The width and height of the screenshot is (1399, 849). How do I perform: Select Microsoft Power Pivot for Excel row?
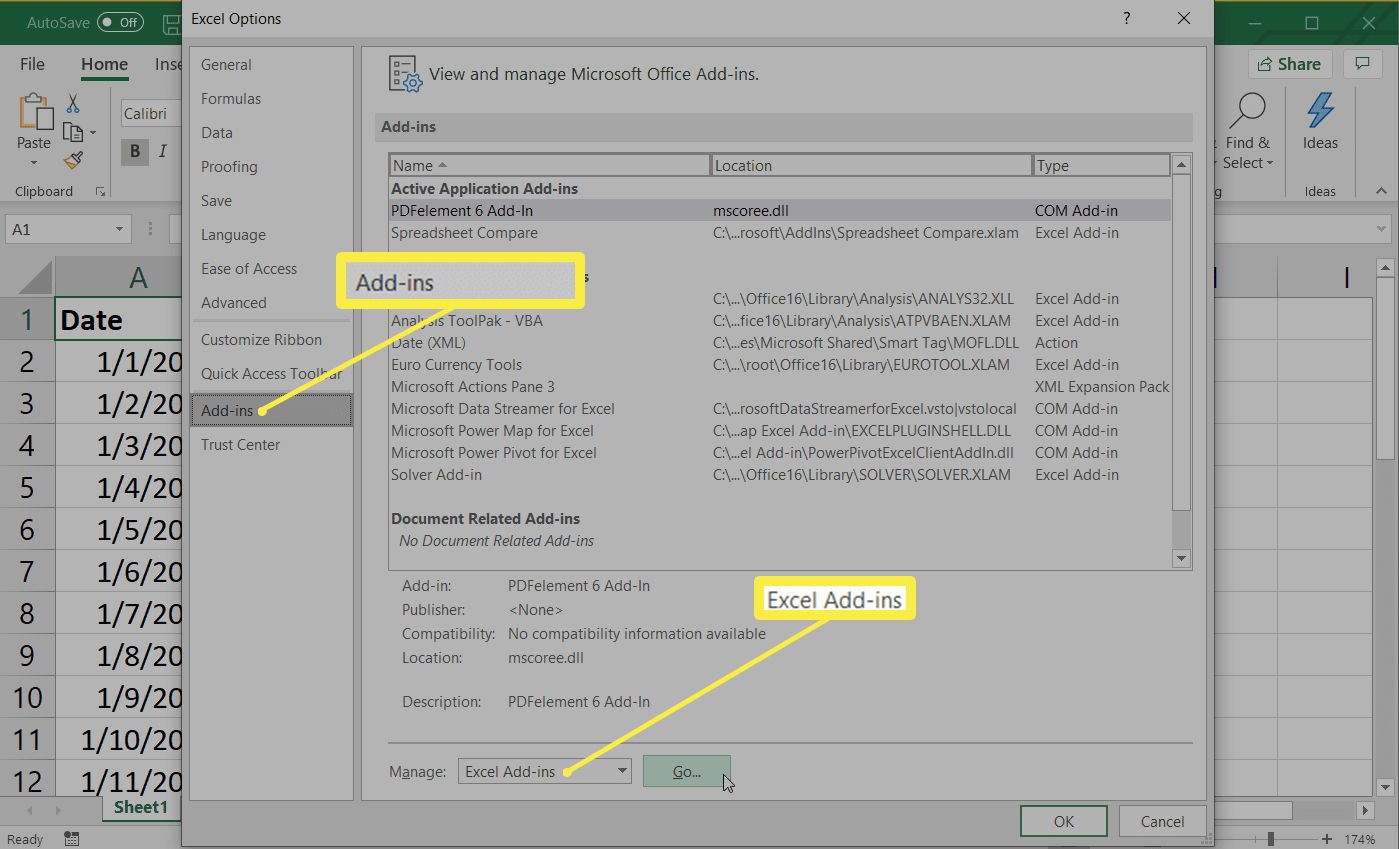point(779,453)
